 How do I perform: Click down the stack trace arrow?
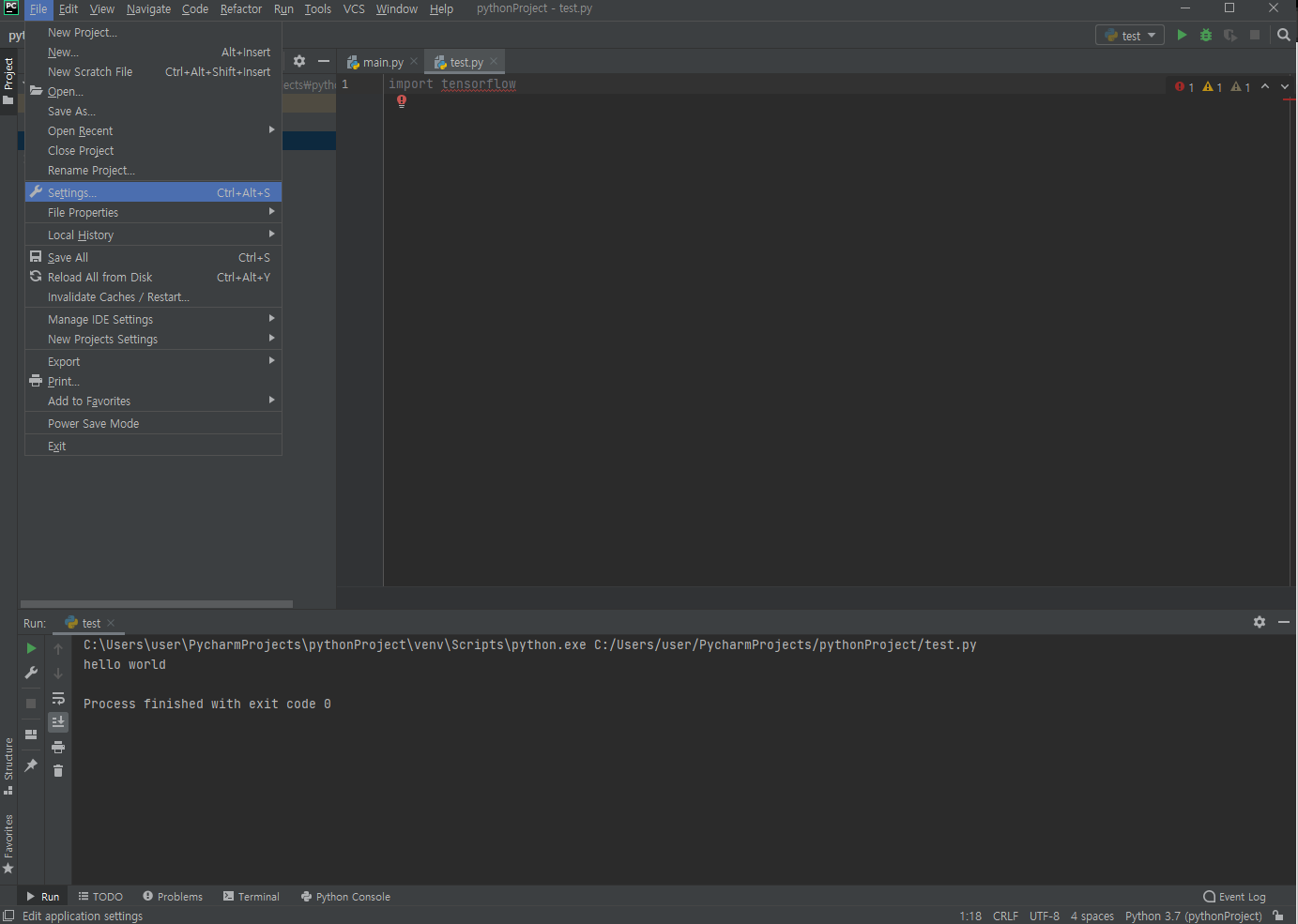[58, 673]
